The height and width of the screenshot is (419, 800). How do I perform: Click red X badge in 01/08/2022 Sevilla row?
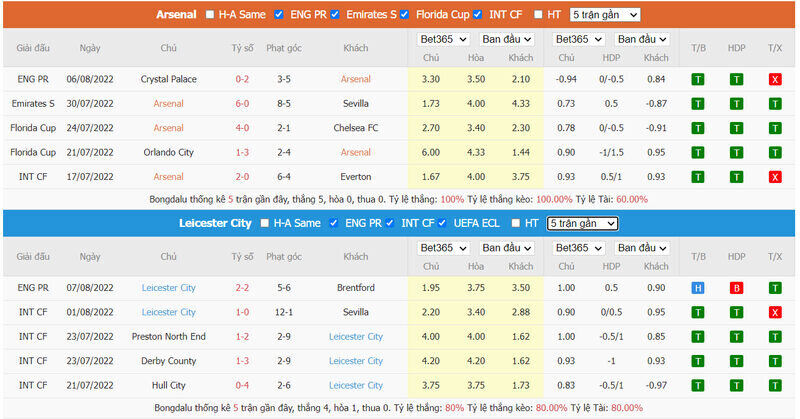click(x=774, y=312)
